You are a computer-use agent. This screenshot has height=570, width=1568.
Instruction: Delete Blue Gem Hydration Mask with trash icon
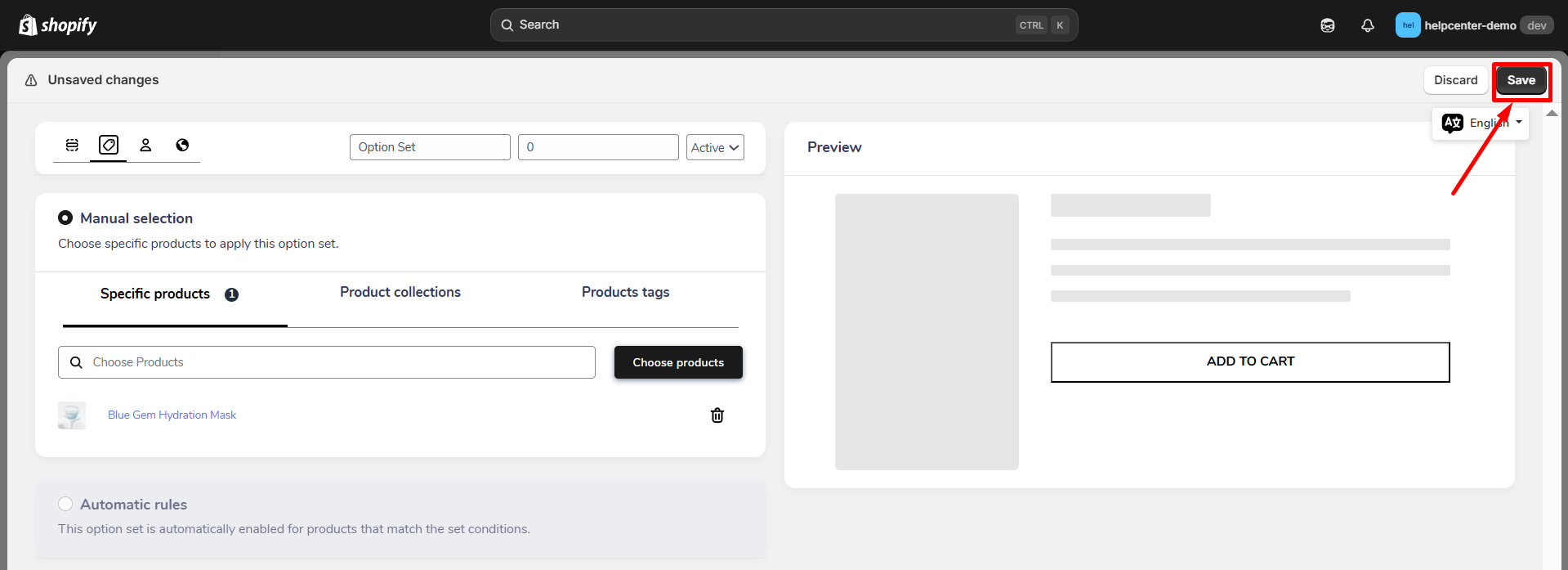click(x=717, y=415)
